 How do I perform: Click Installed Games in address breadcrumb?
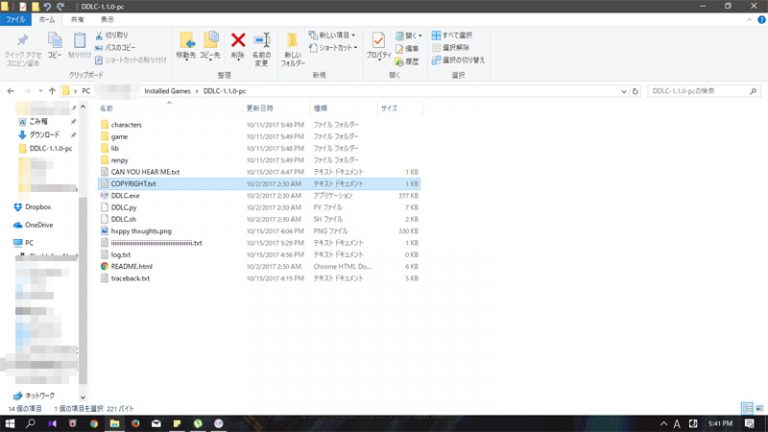(x=168, y=91)
